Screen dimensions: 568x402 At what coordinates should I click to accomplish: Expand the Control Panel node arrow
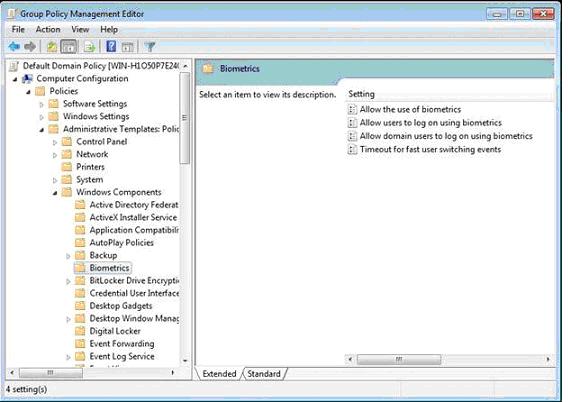(55, 143)
